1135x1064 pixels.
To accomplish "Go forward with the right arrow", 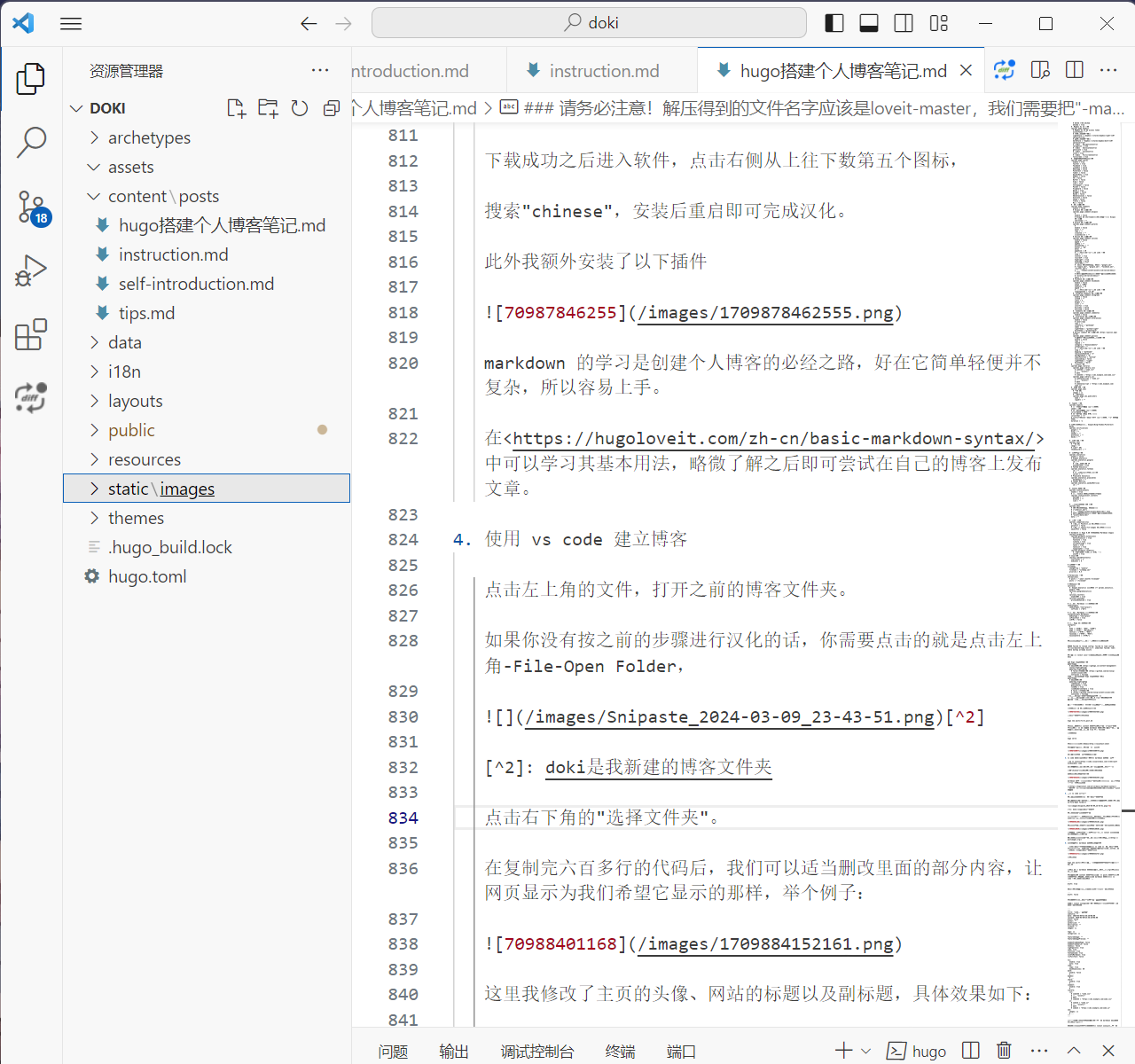I will [x=343, y=24].
